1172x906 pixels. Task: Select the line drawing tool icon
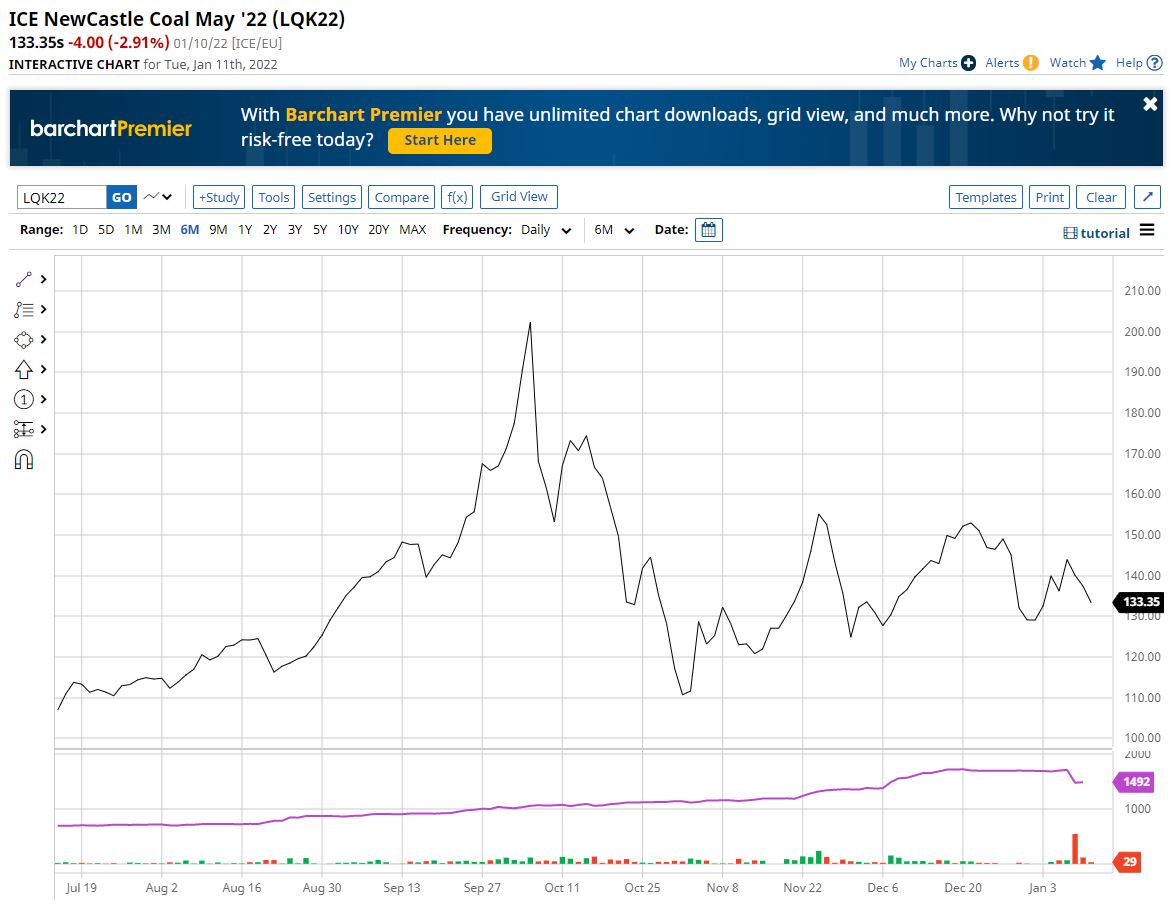24,280
